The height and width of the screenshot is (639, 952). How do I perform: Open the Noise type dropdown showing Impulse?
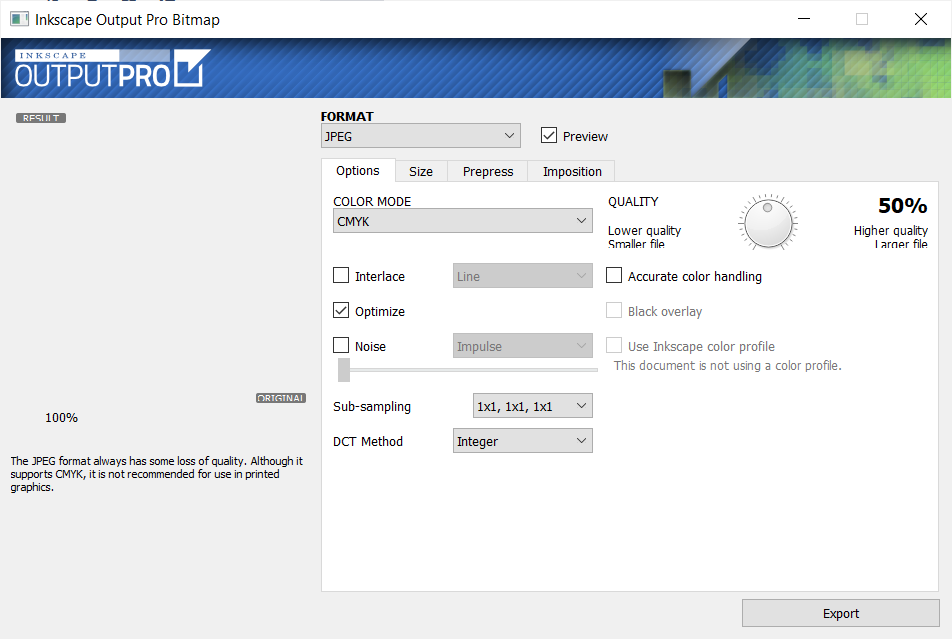pyautogui.click(x=523, y=346)
